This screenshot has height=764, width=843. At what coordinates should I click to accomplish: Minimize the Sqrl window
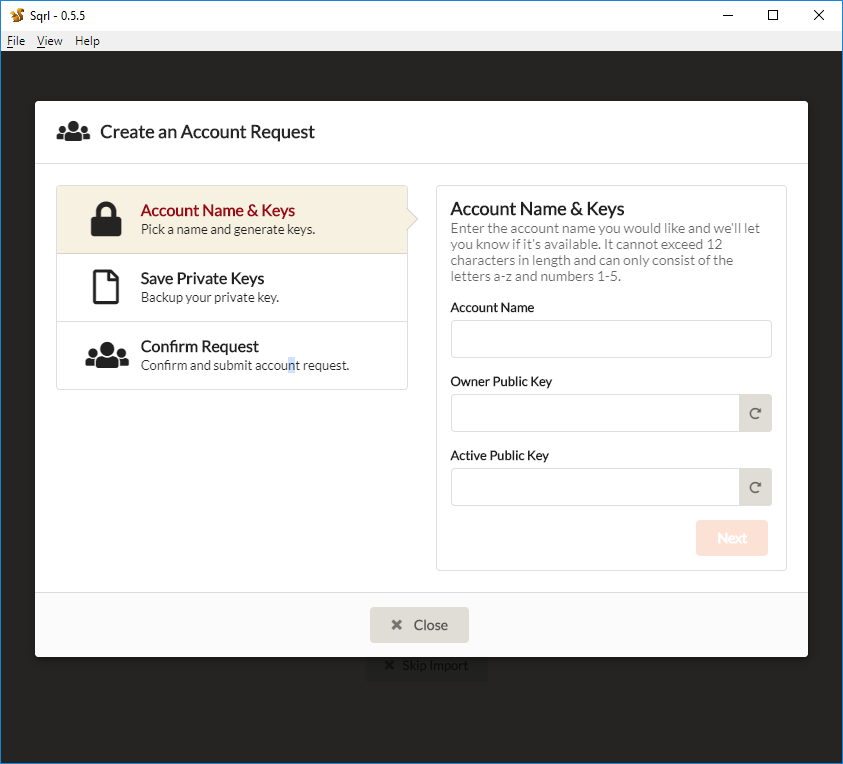pos(728,15)
